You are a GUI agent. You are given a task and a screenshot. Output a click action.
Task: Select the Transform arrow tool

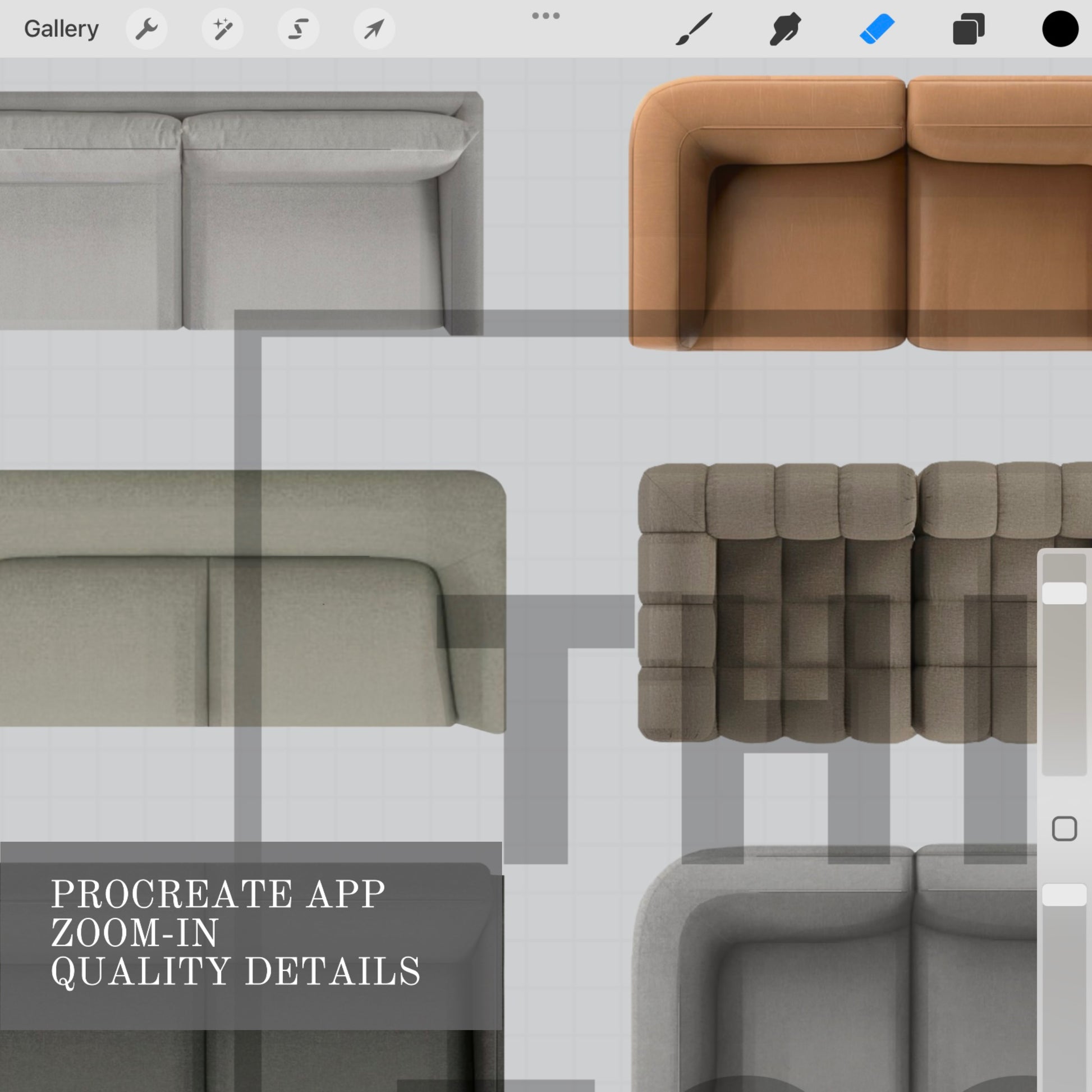[x=374, y=29]
